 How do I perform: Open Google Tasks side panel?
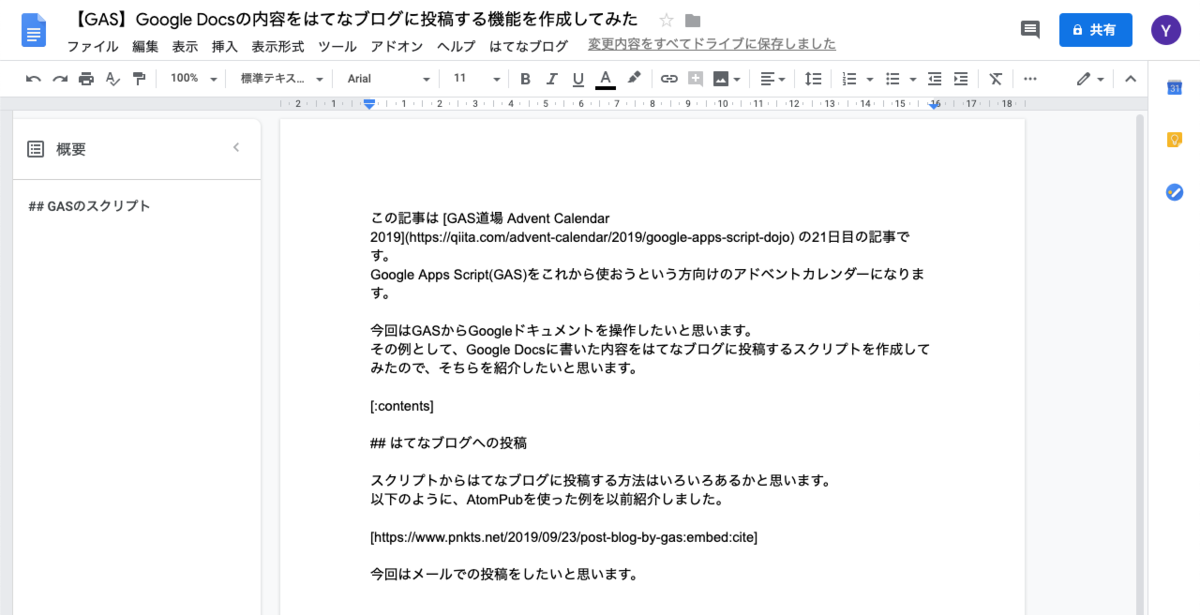coord(1175,192)
